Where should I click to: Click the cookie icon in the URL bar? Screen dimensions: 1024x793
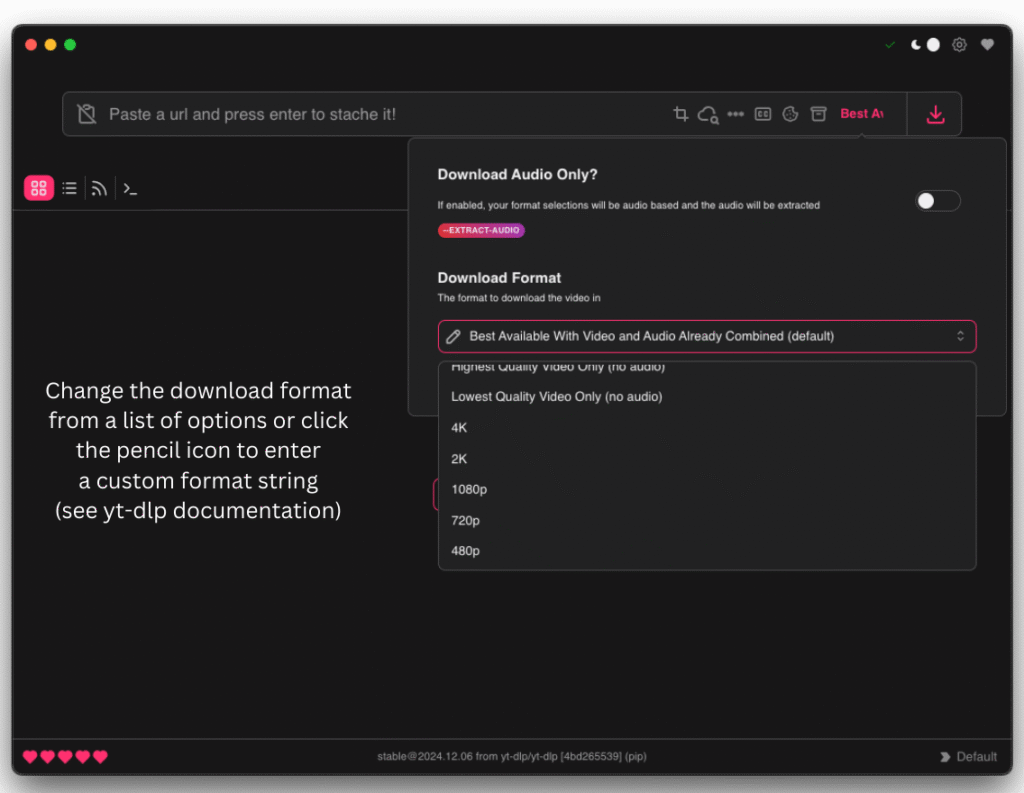pyautogui.click(x=790, y=114)
